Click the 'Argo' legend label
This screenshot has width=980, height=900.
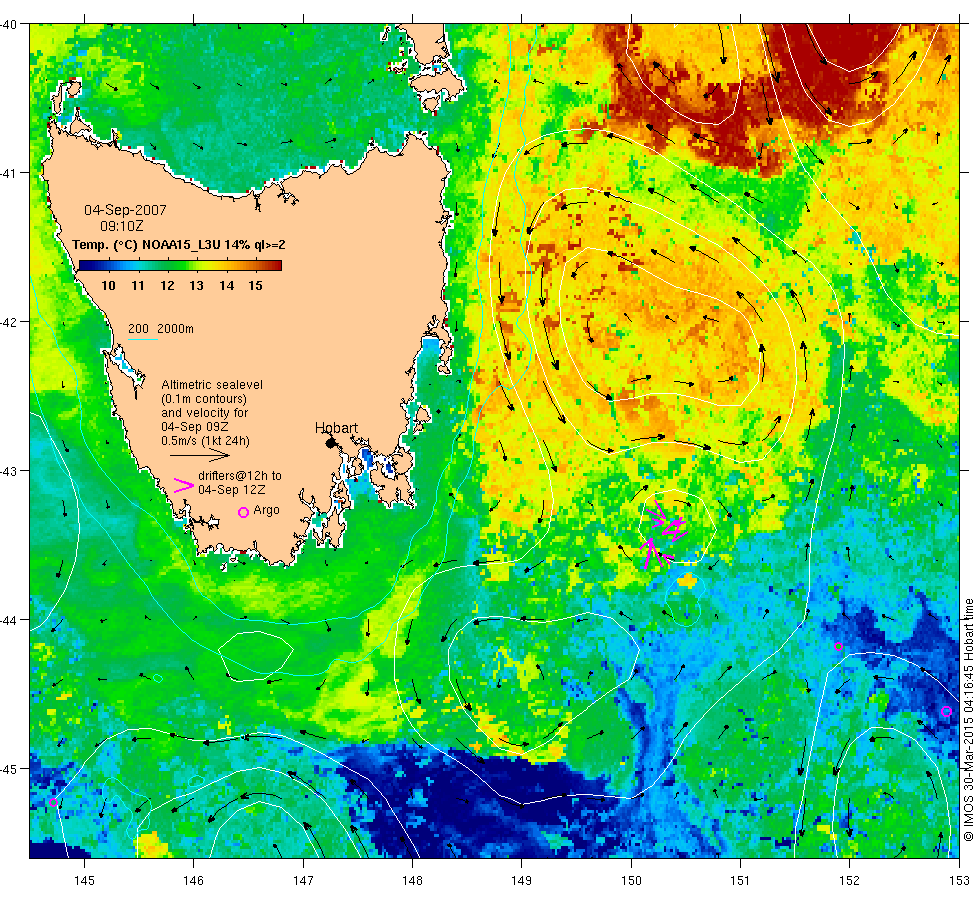coord(266,510)
